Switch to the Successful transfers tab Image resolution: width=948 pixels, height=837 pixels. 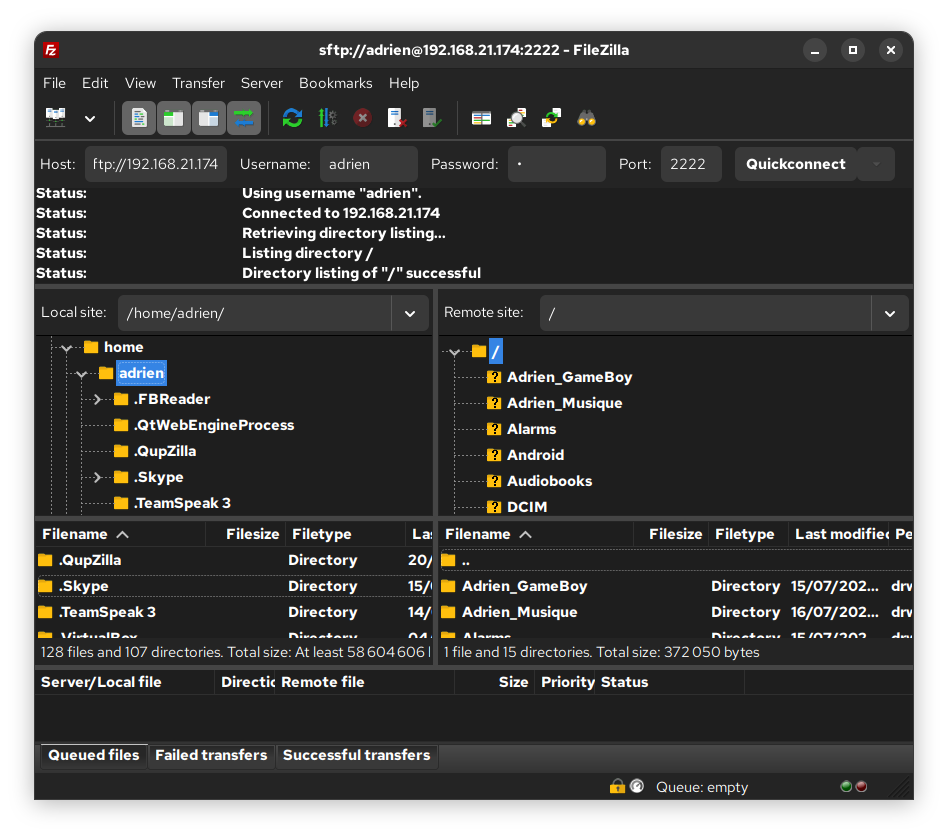point(357,755)
